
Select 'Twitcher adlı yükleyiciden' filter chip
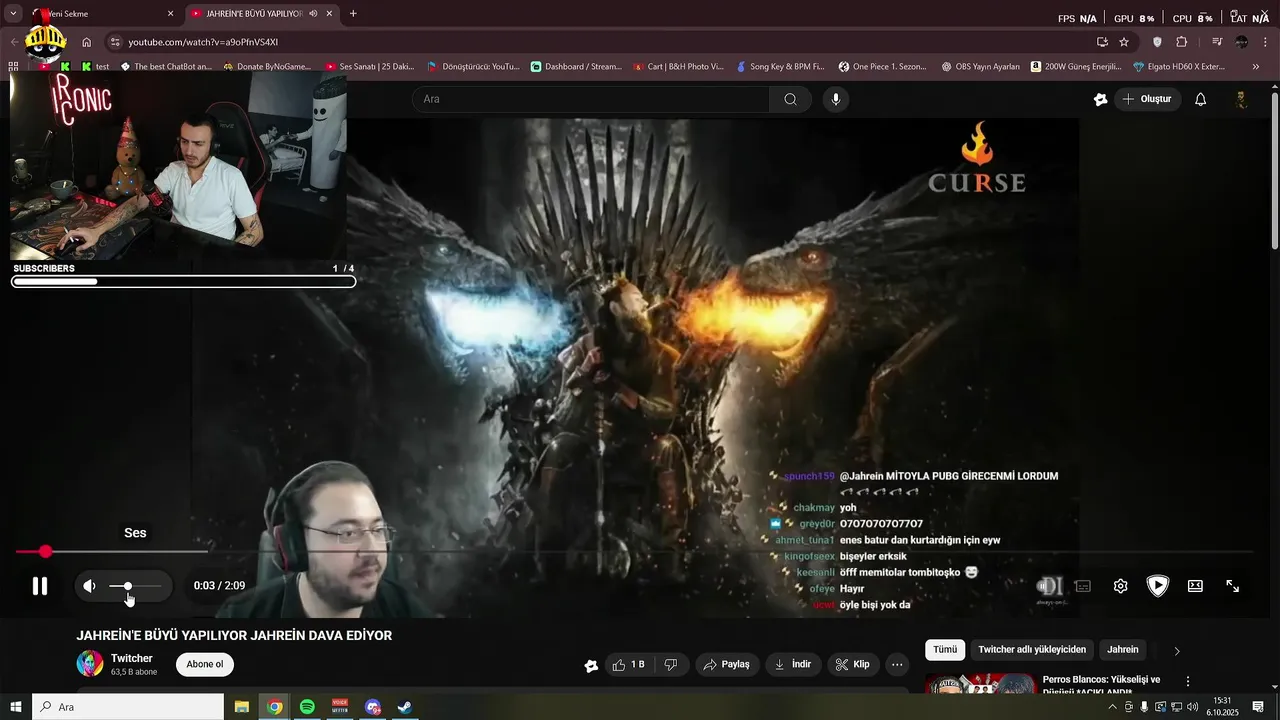tap(1032, 650)
